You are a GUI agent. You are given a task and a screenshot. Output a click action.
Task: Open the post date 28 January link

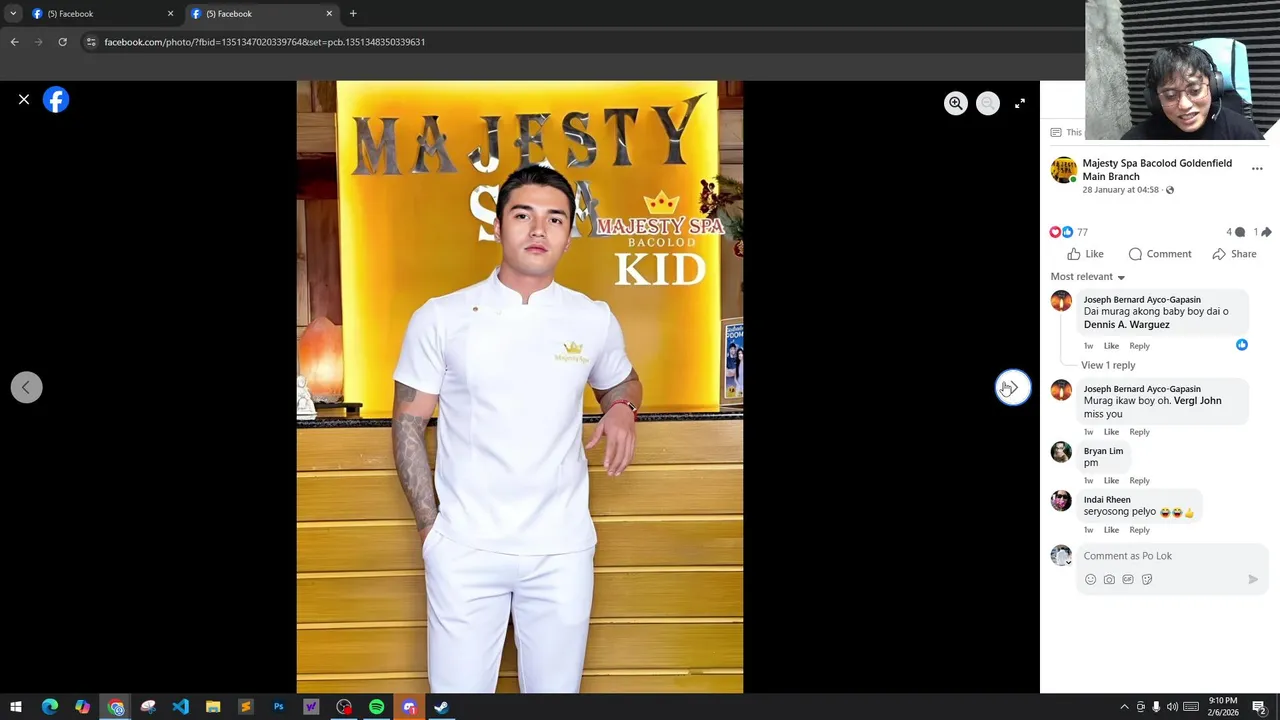pyautogui.click(x=1120, y=190)
